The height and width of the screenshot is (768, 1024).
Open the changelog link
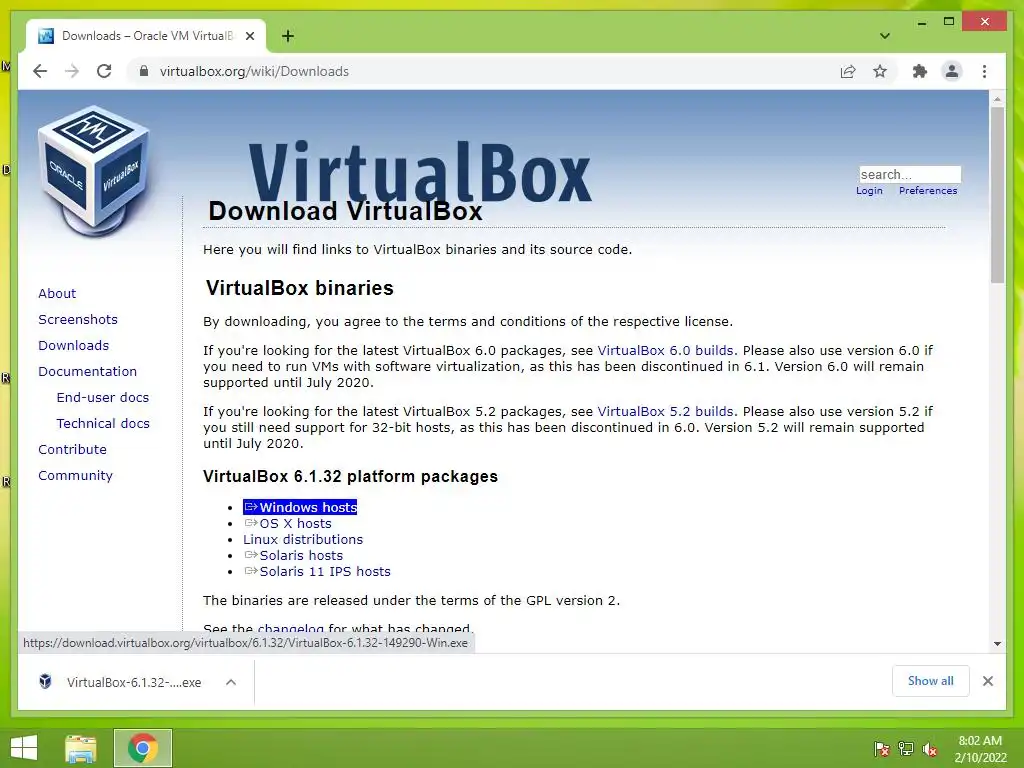tap(291, 629)
